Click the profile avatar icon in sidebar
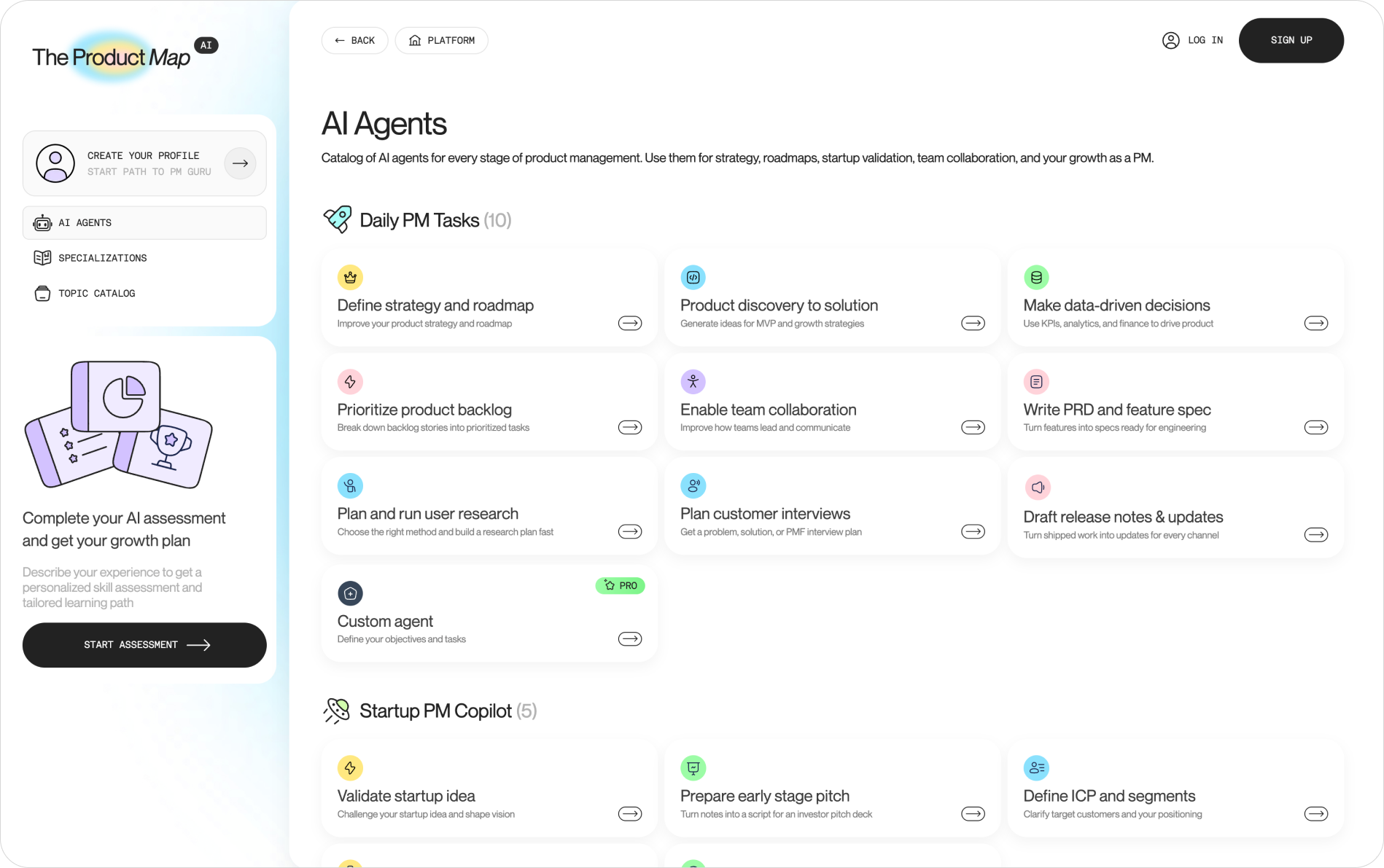Image resolution: width=1384 pixels, height=868 pixels. tap(55, 163)
